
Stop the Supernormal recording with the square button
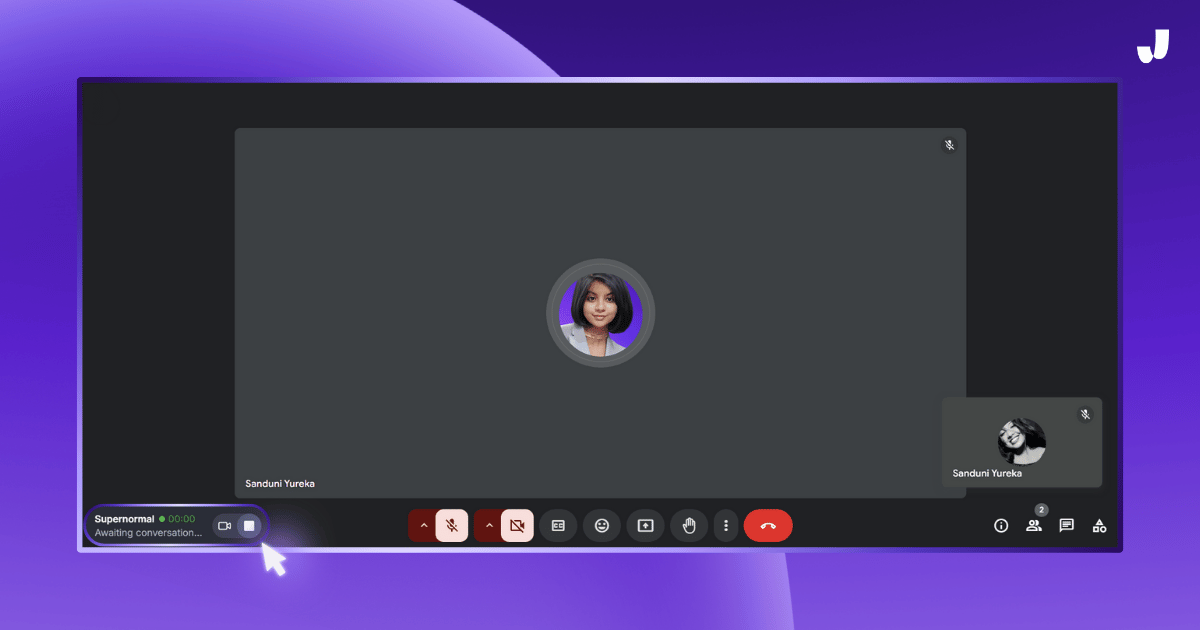[x=249, y=526]
